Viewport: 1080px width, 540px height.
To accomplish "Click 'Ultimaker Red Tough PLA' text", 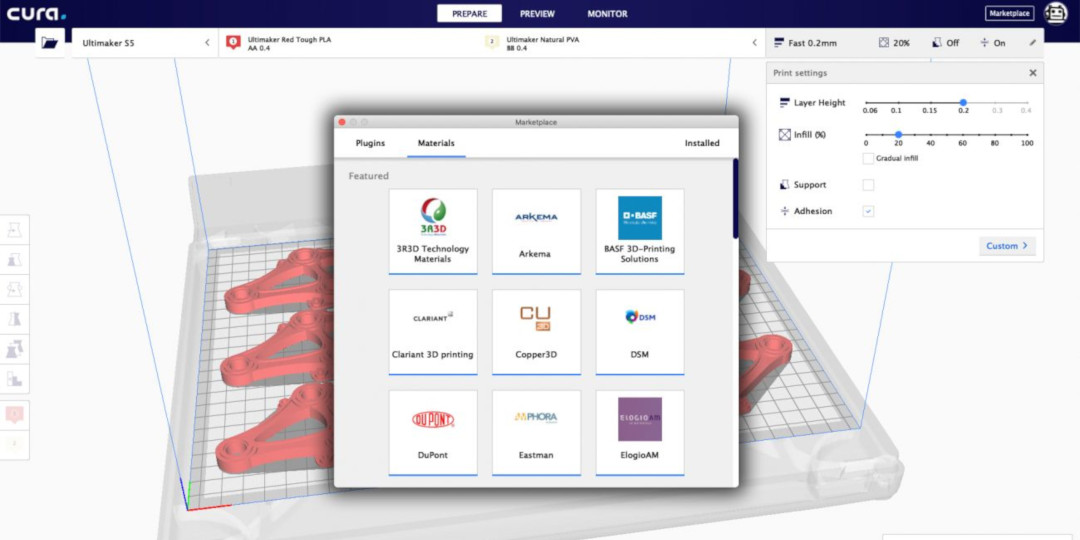I will pyautogui.click(x=289, y=39).
